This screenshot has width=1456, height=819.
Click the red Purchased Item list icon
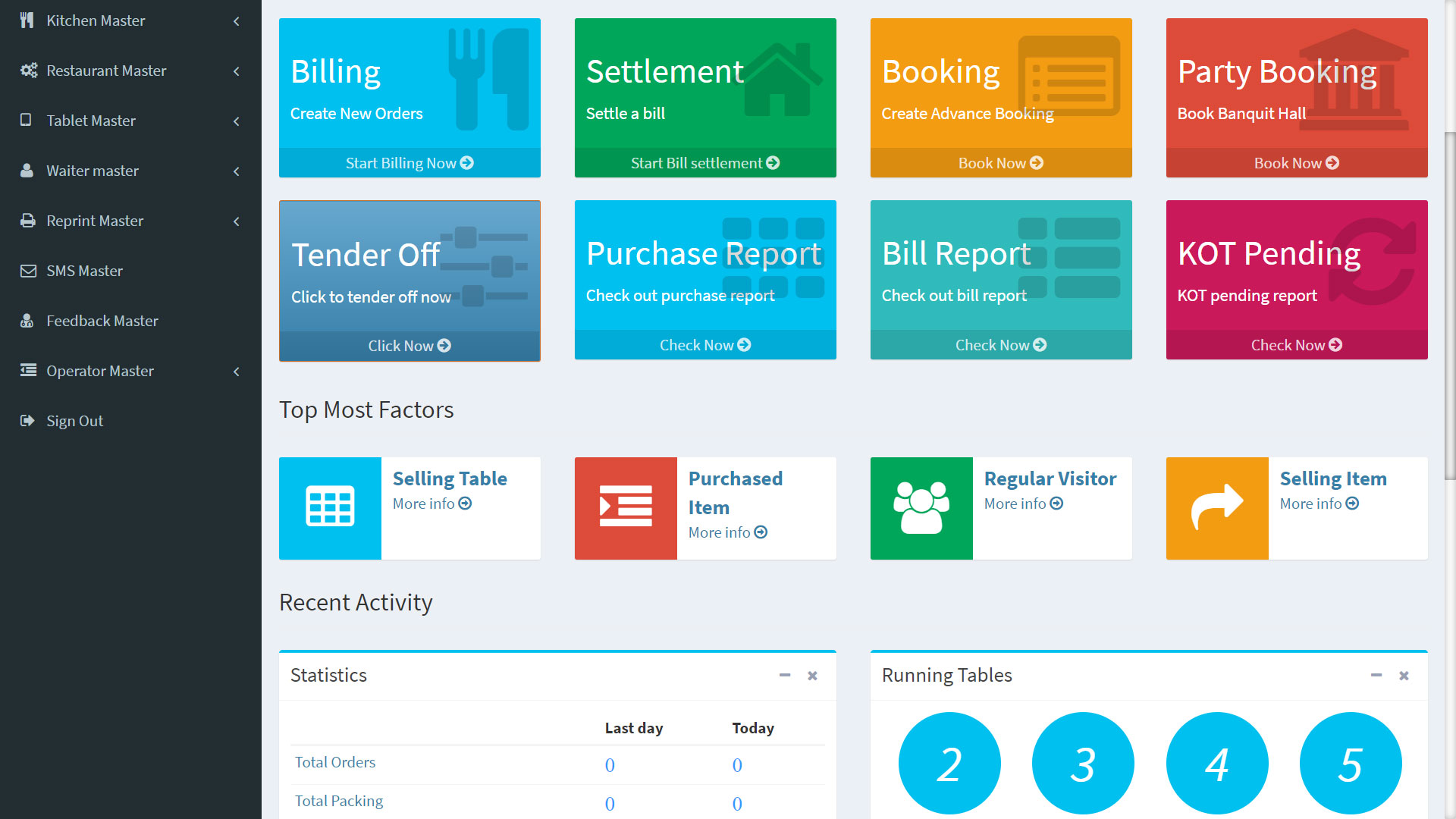626,507
